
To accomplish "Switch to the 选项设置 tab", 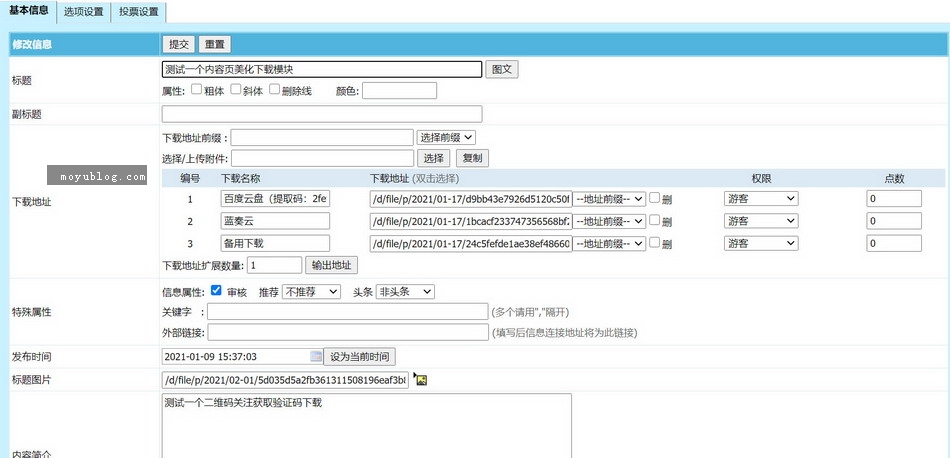I will tap(83, 12).
